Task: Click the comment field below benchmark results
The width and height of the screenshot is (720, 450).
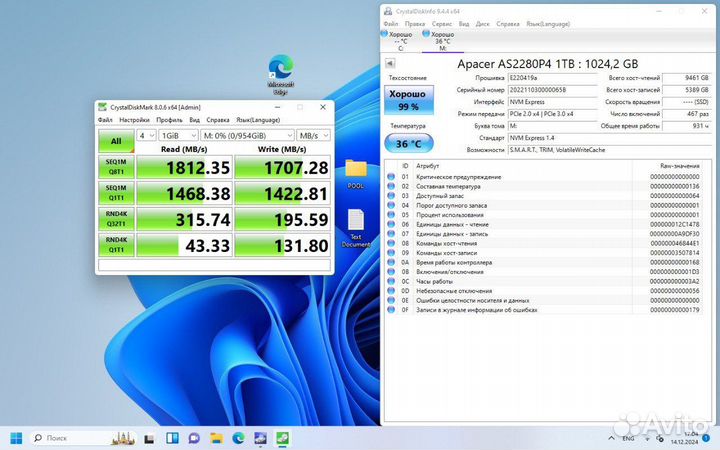Action: (x=214, y=265)
